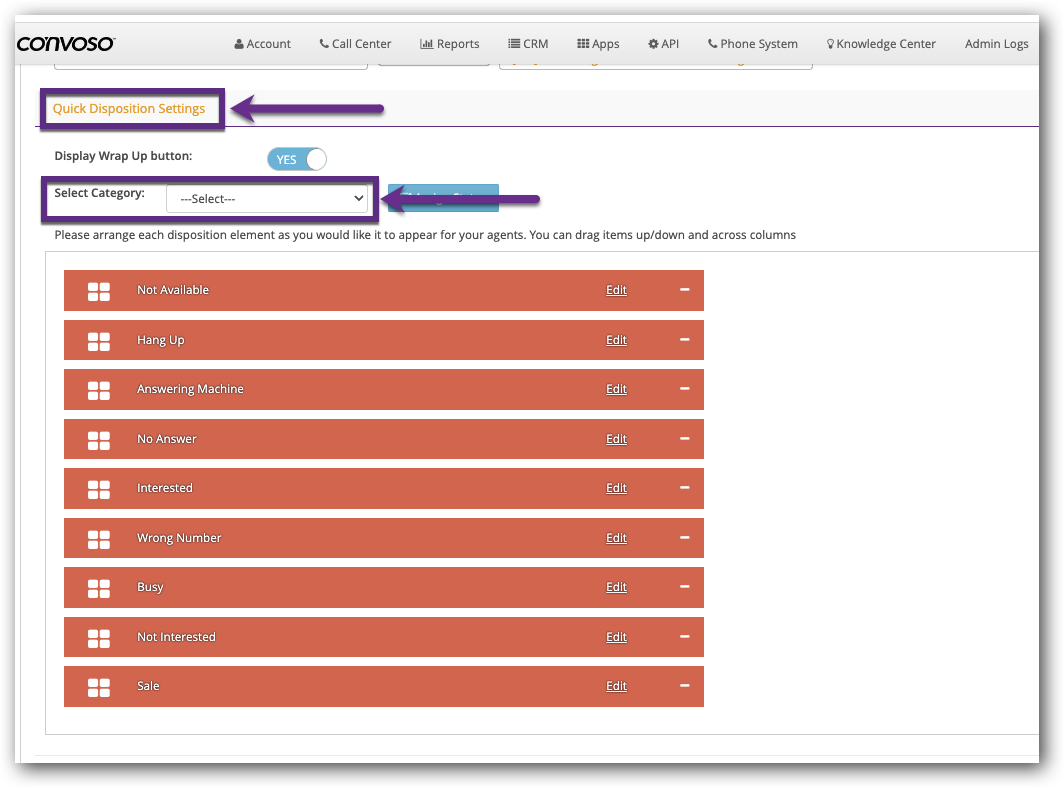Image resolution: width=1064 pixels, height=788 pixels.
Task: Edit the Busy disposition
Action: tap(616, 586)
